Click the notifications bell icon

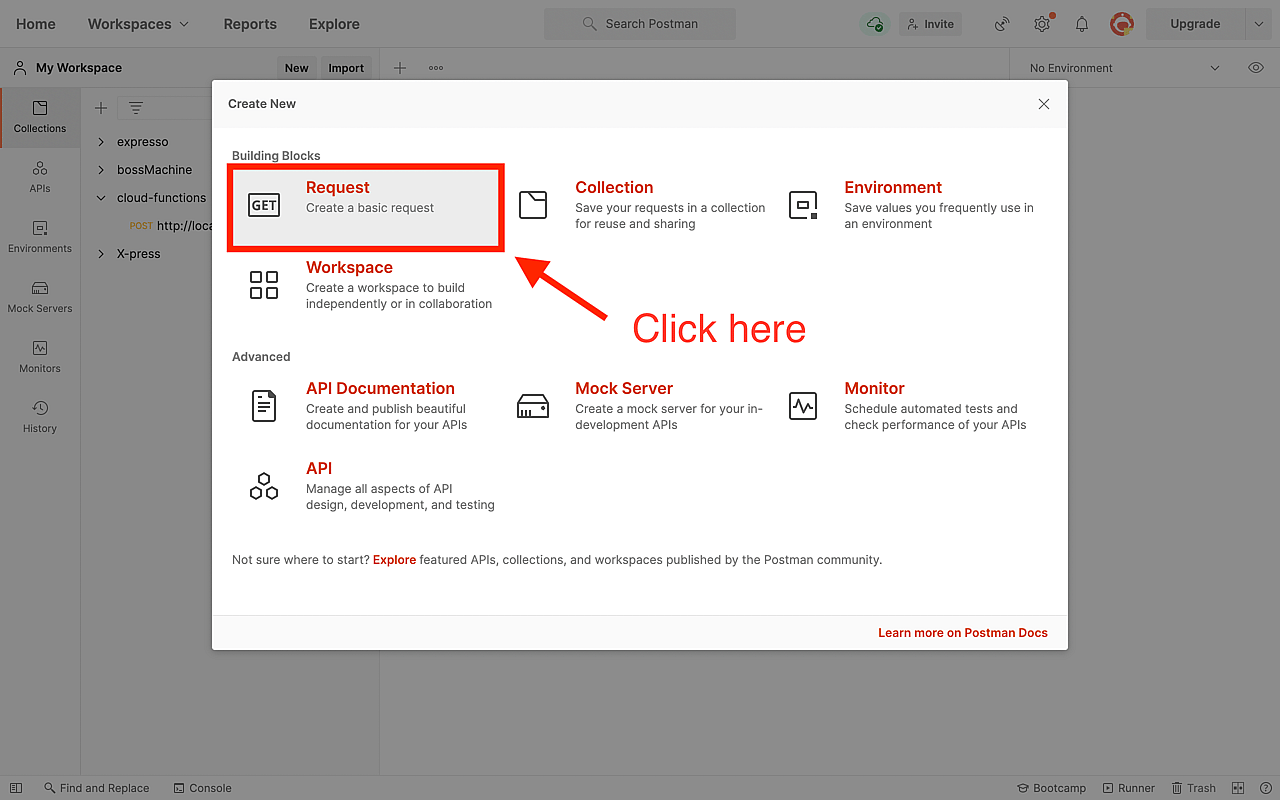coord(1082,24)
